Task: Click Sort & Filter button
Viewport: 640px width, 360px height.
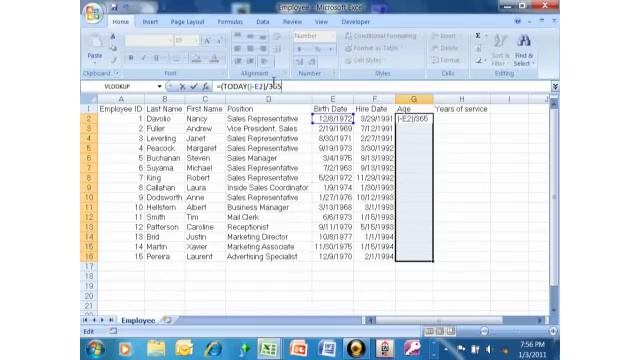Action: click(500, 51)
